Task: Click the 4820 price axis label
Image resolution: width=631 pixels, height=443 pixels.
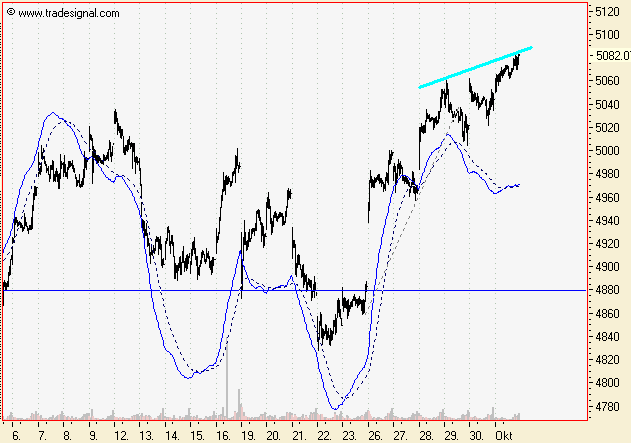Action: pos(608,360)
